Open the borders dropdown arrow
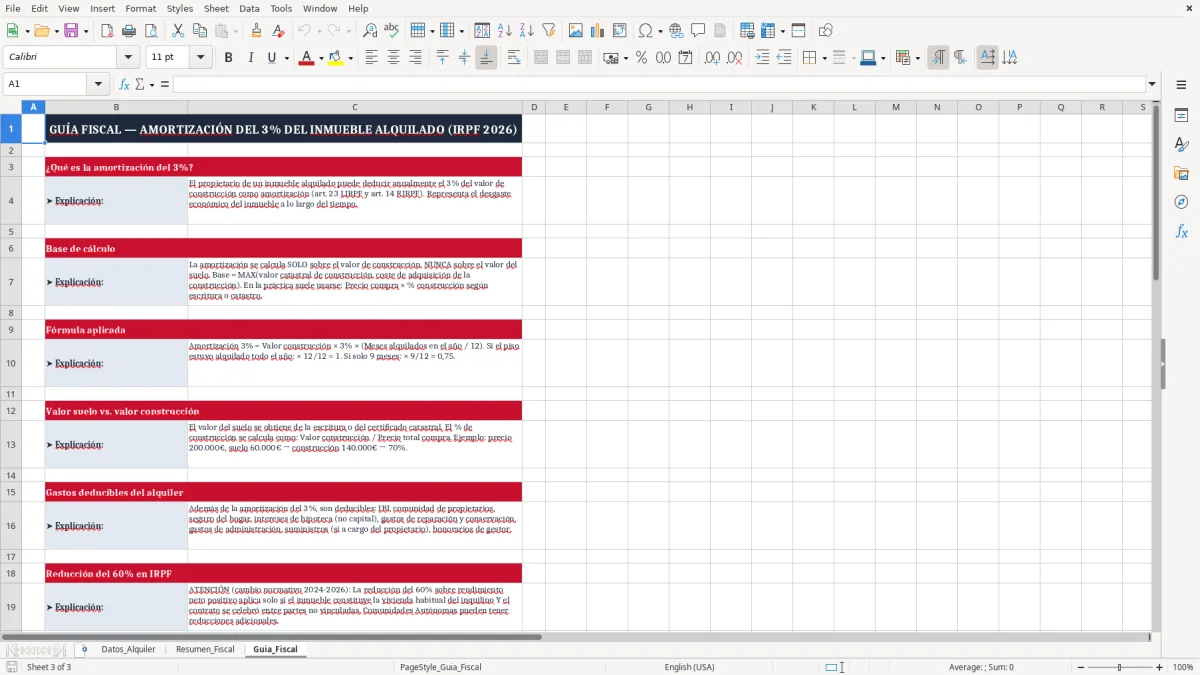 coord(825,58)
